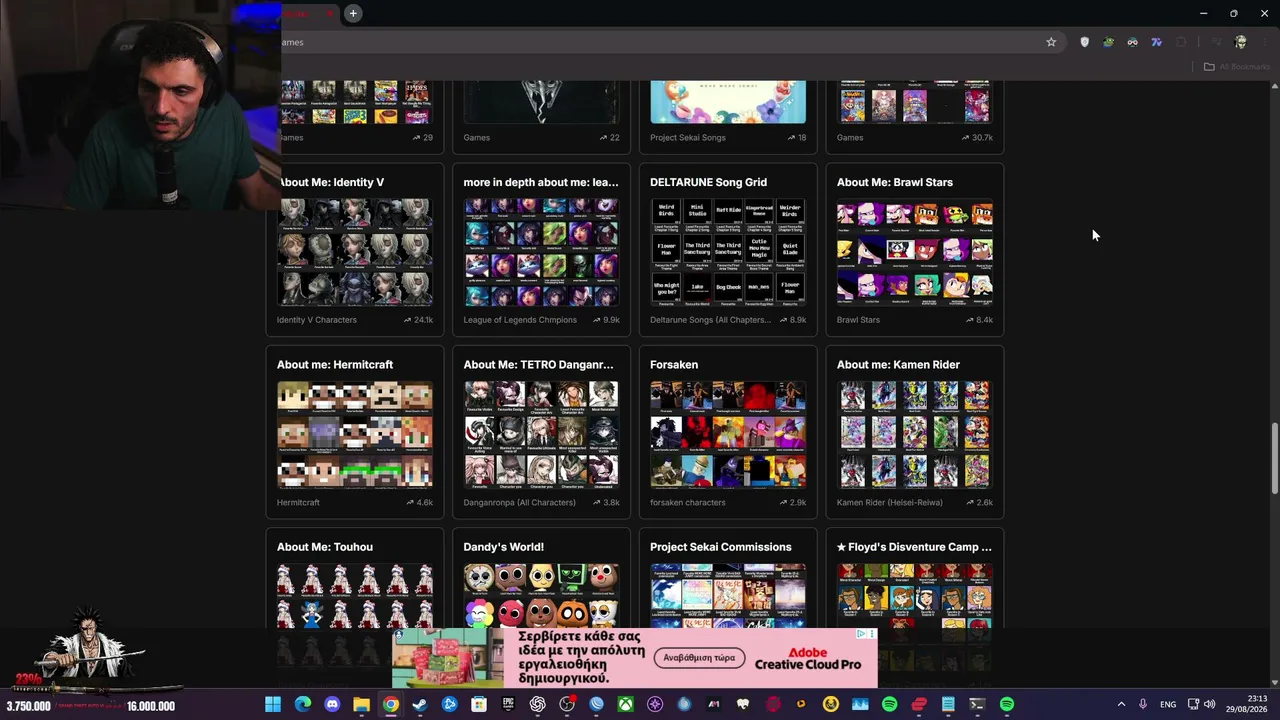Toggle the microphone tray icon
The height and width of the screenshot is (720, 1280).
click(1143, 705)
